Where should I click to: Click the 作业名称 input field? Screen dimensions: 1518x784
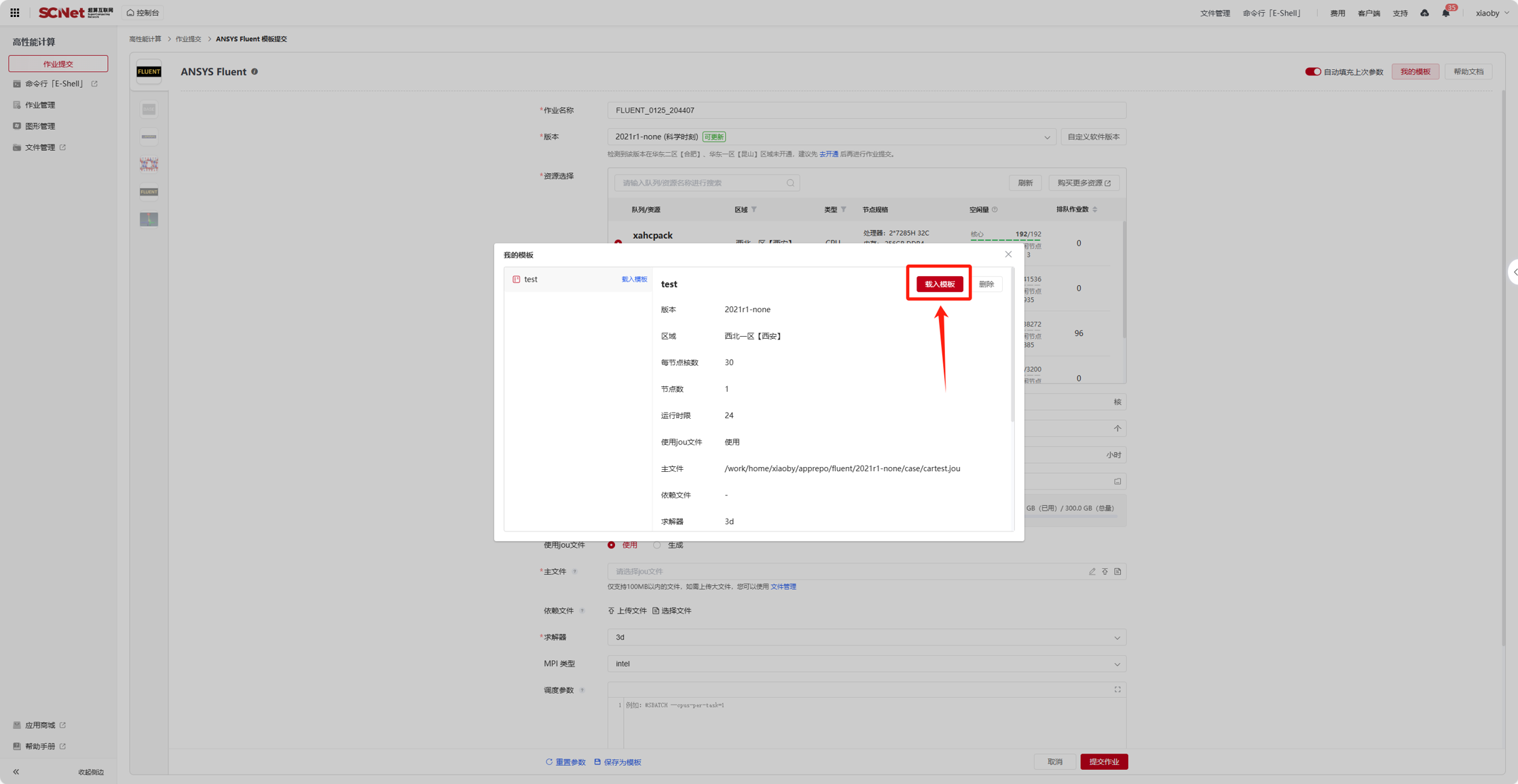coord(866,110)
